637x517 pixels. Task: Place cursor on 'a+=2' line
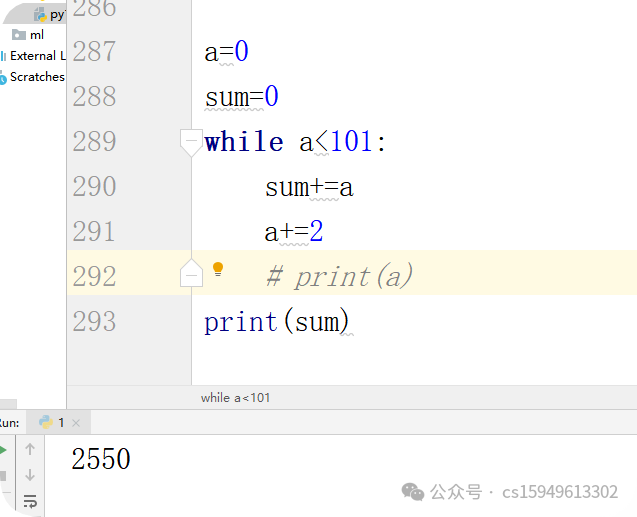[294, 232]
